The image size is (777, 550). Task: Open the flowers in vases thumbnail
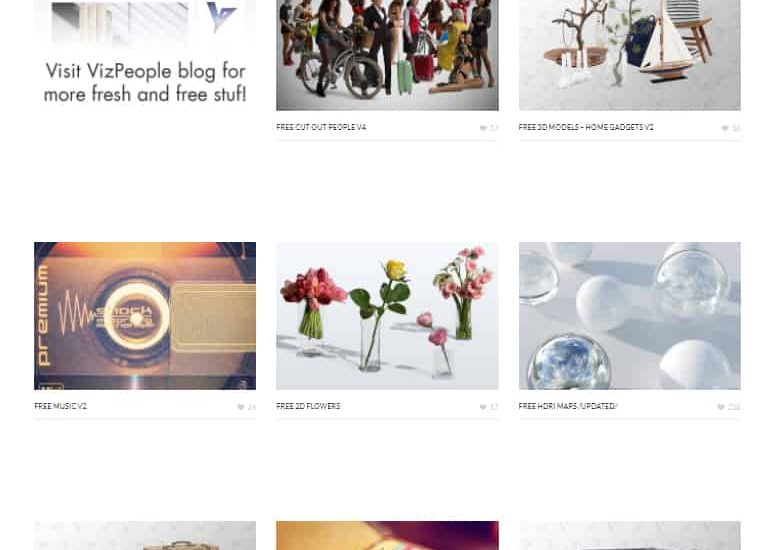tap(387, 316)
